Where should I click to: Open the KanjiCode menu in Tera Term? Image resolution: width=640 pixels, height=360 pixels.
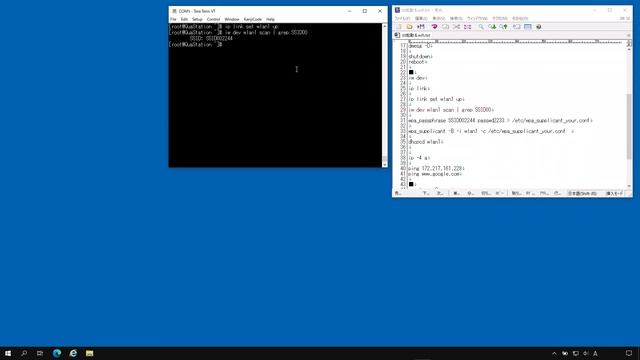tap(253, 19)
